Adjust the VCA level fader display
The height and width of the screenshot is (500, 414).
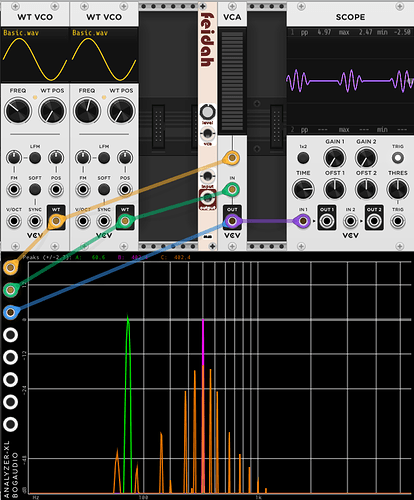coord(232,81)
